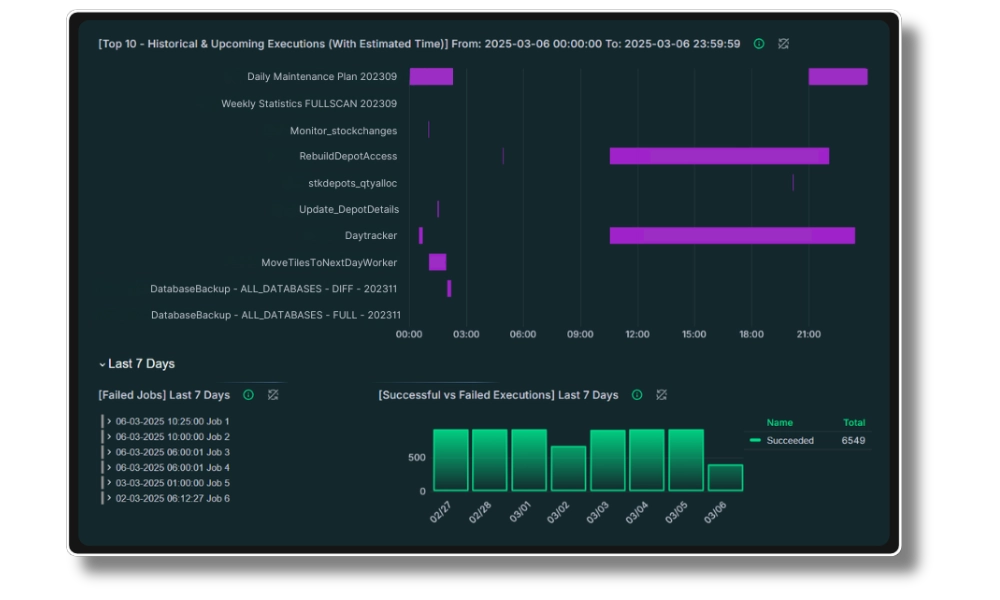
Task: Show info for Successful vs Failed Executions
Action: tap(637, 395)
